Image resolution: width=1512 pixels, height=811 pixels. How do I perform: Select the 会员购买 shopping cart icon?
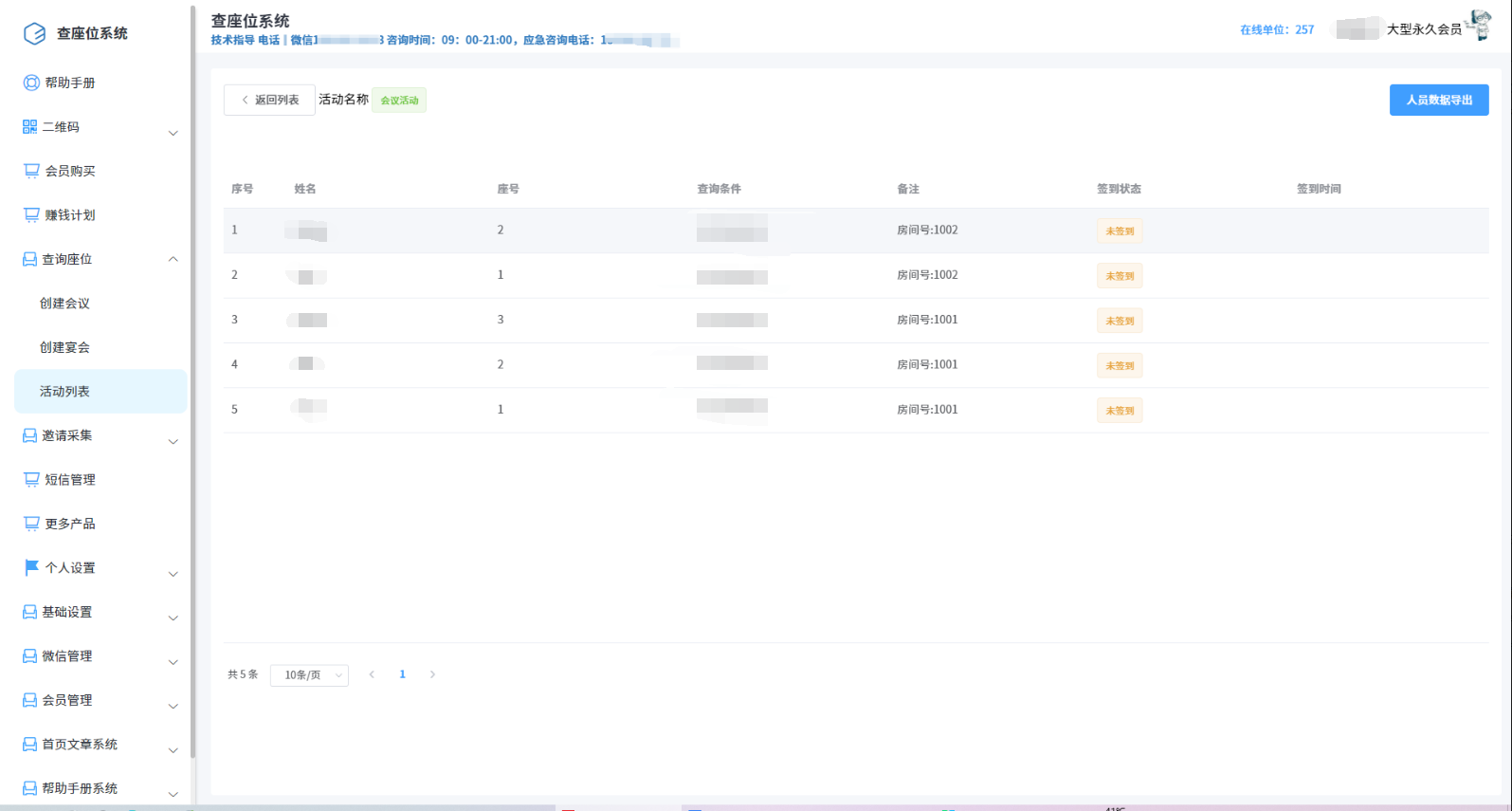coord(31,171)
